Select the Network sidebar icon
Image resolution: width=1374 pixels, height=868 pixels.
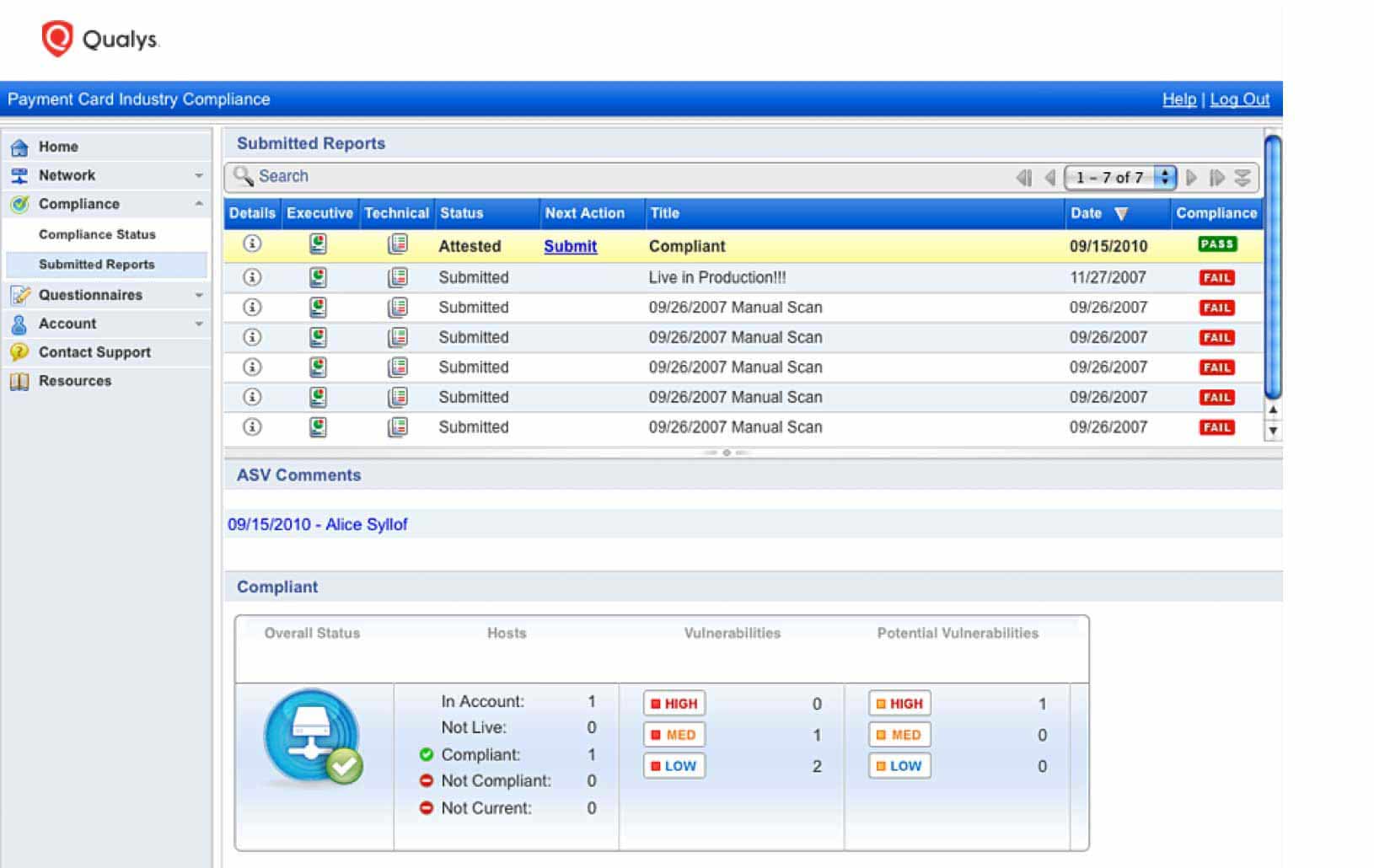tap(19, 175)
